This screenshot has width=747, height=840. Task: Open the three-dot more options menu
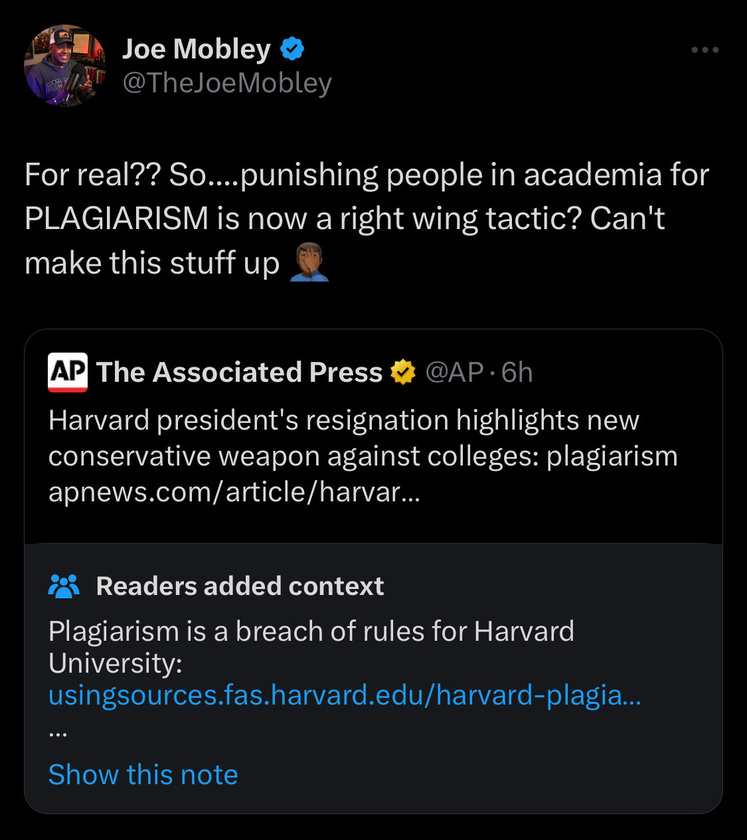705,50
